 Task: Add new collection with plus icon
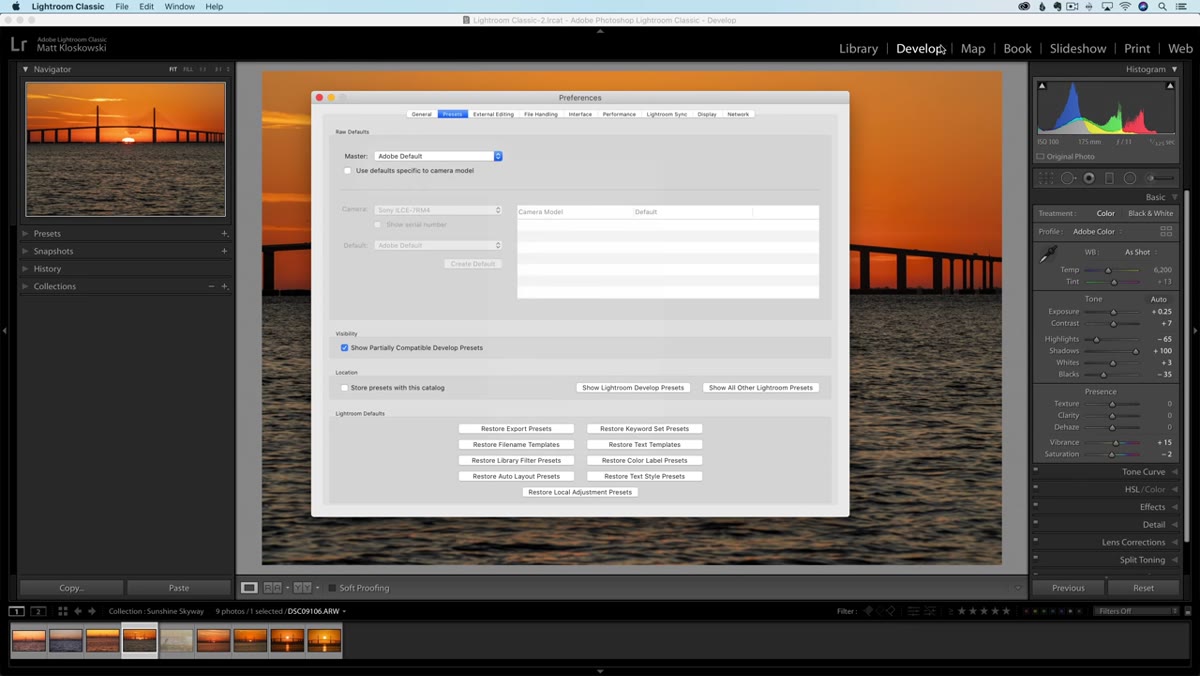[224, 286]
